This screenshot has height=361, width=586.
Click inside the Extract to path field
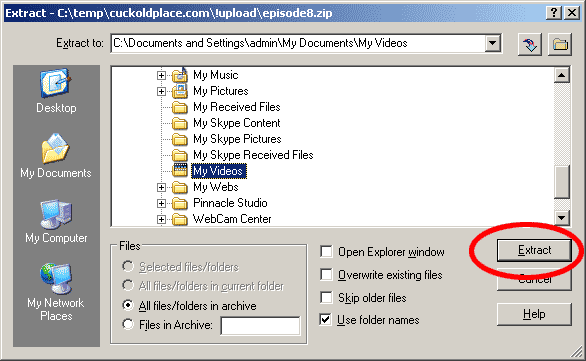point(298,43)
